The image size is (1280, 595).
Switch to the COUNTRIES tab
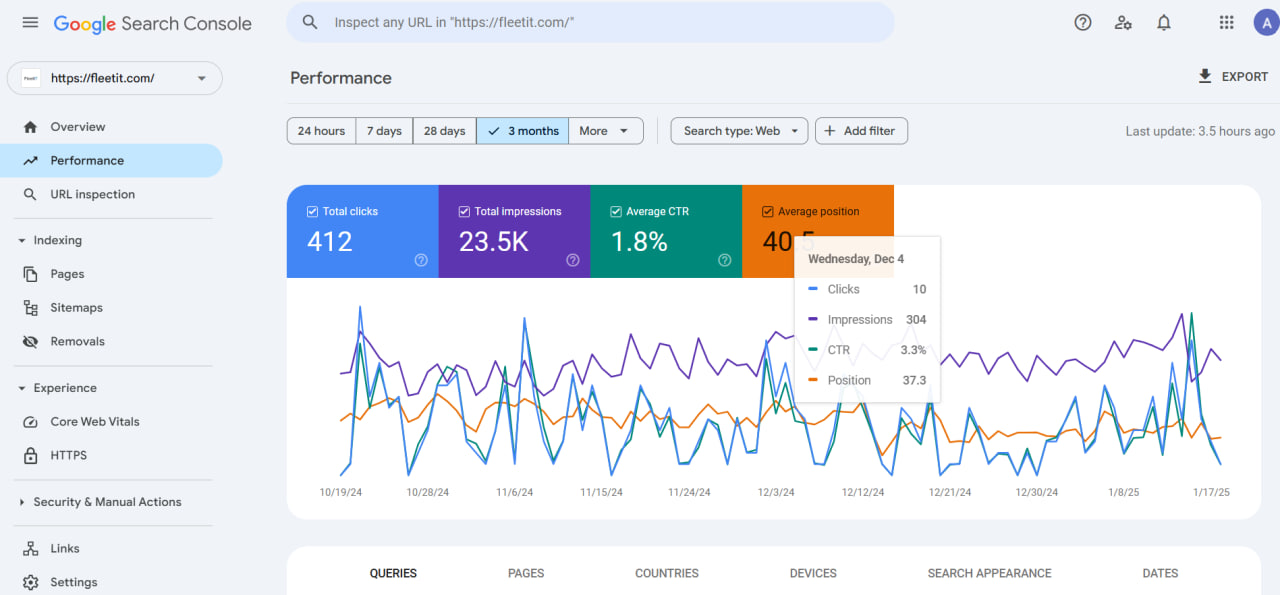667,573
